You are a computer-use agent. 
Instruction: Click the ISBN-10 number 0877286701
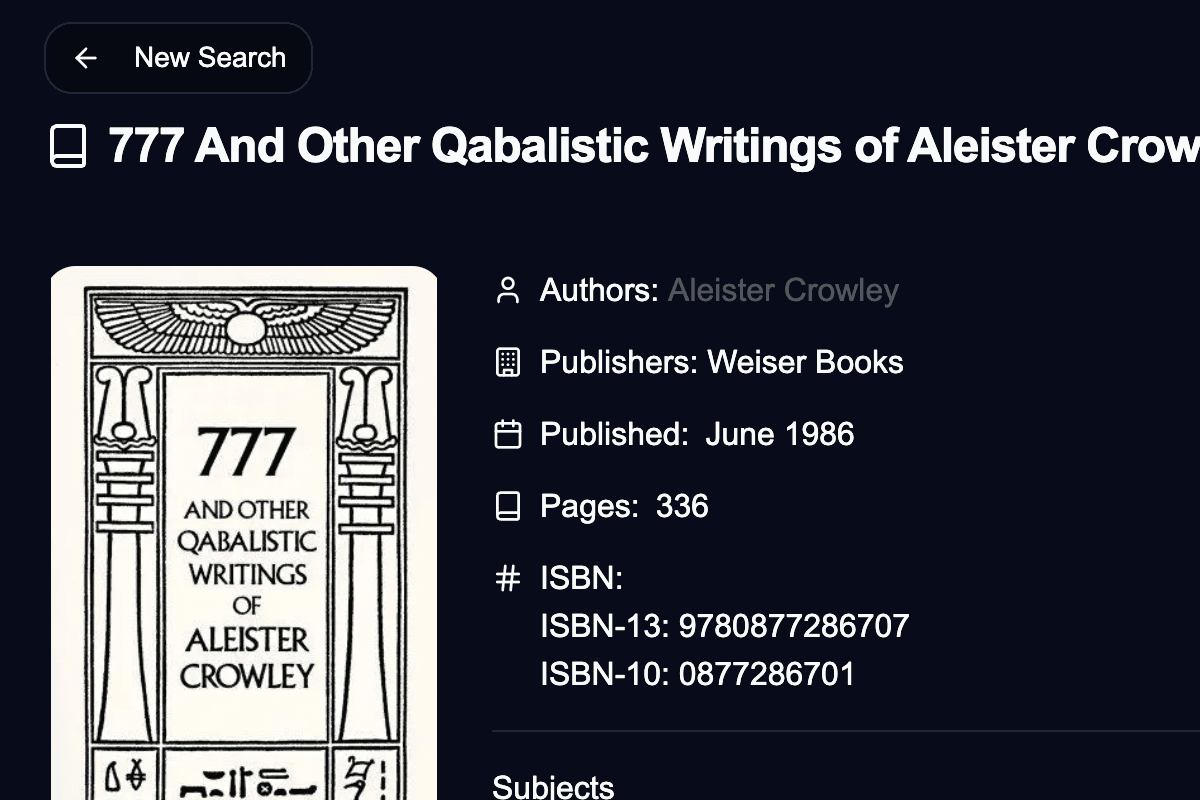tap(767, 674)
